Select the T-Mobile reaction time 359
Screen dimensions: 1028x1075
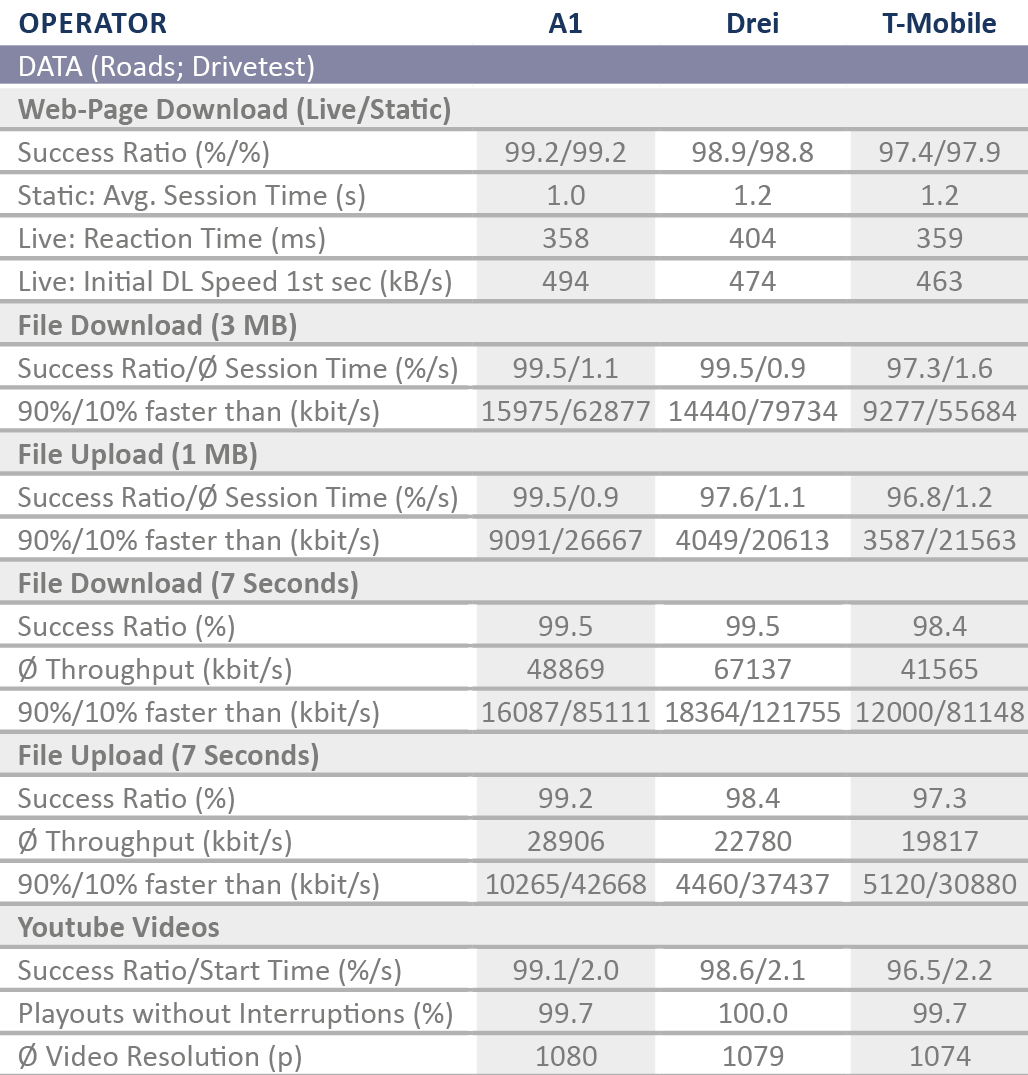click(x=940, y=239)
